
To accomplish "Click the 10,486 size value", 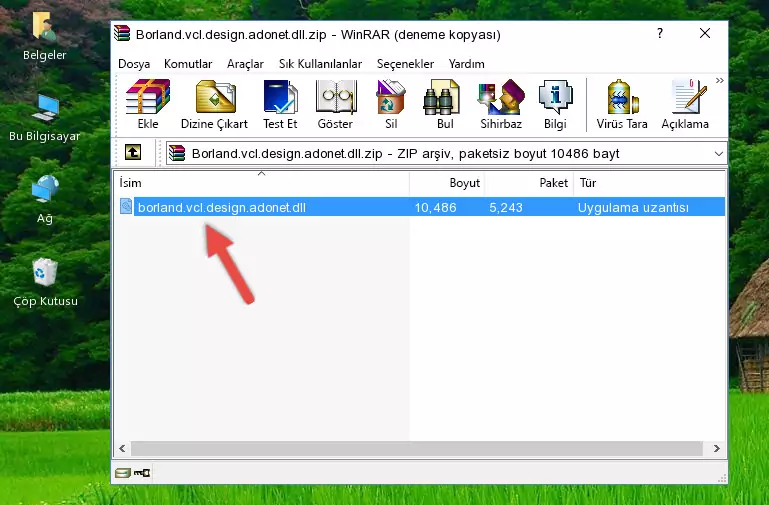I will [436, 207].
